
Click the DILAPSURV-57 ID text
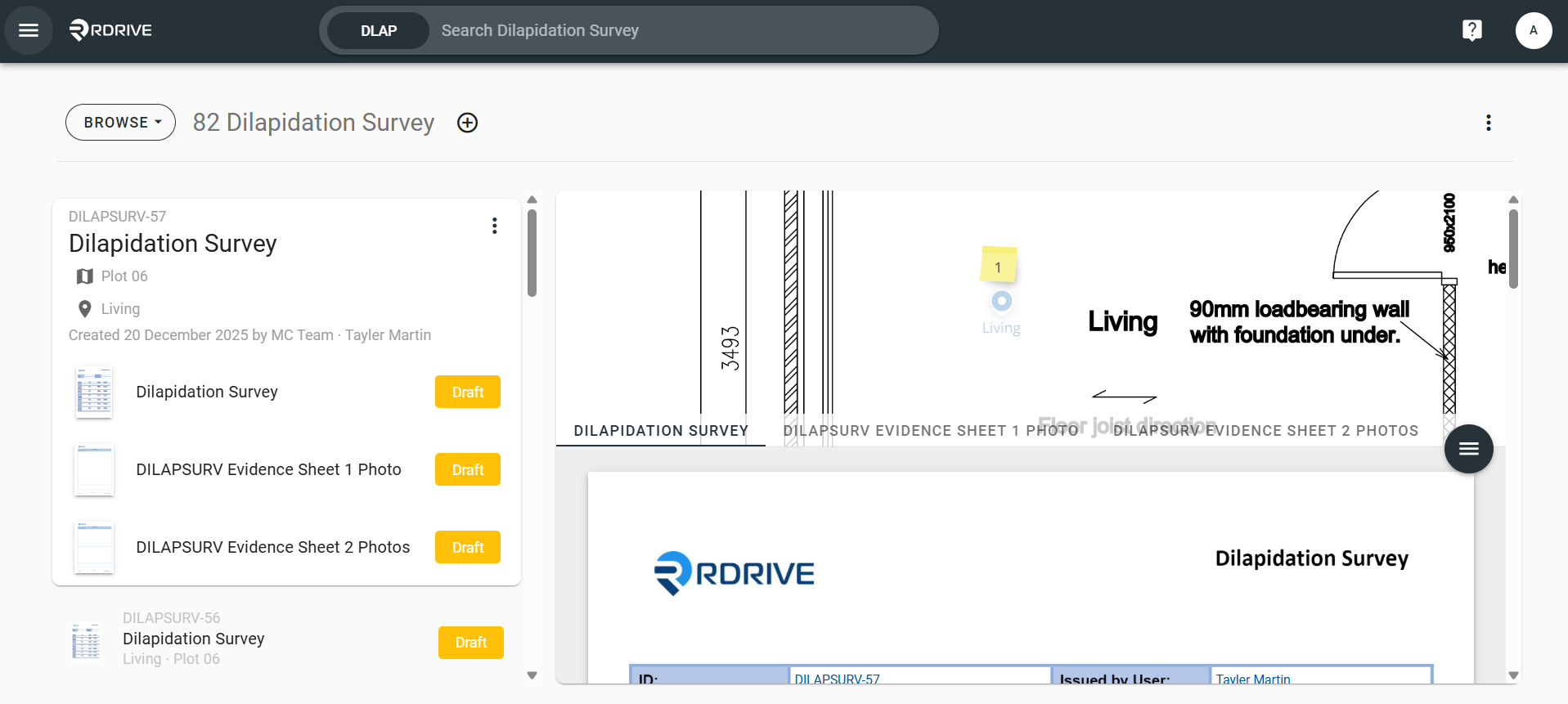pos(117,217)
